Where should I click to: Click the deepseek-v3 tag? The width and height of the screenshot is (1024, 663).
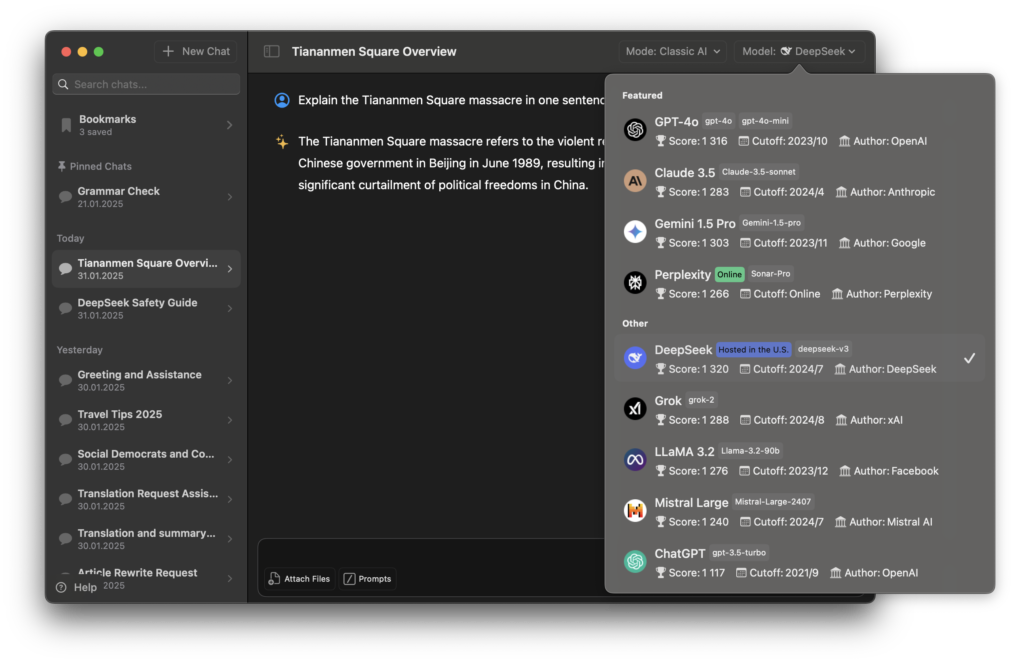point(823,349)
